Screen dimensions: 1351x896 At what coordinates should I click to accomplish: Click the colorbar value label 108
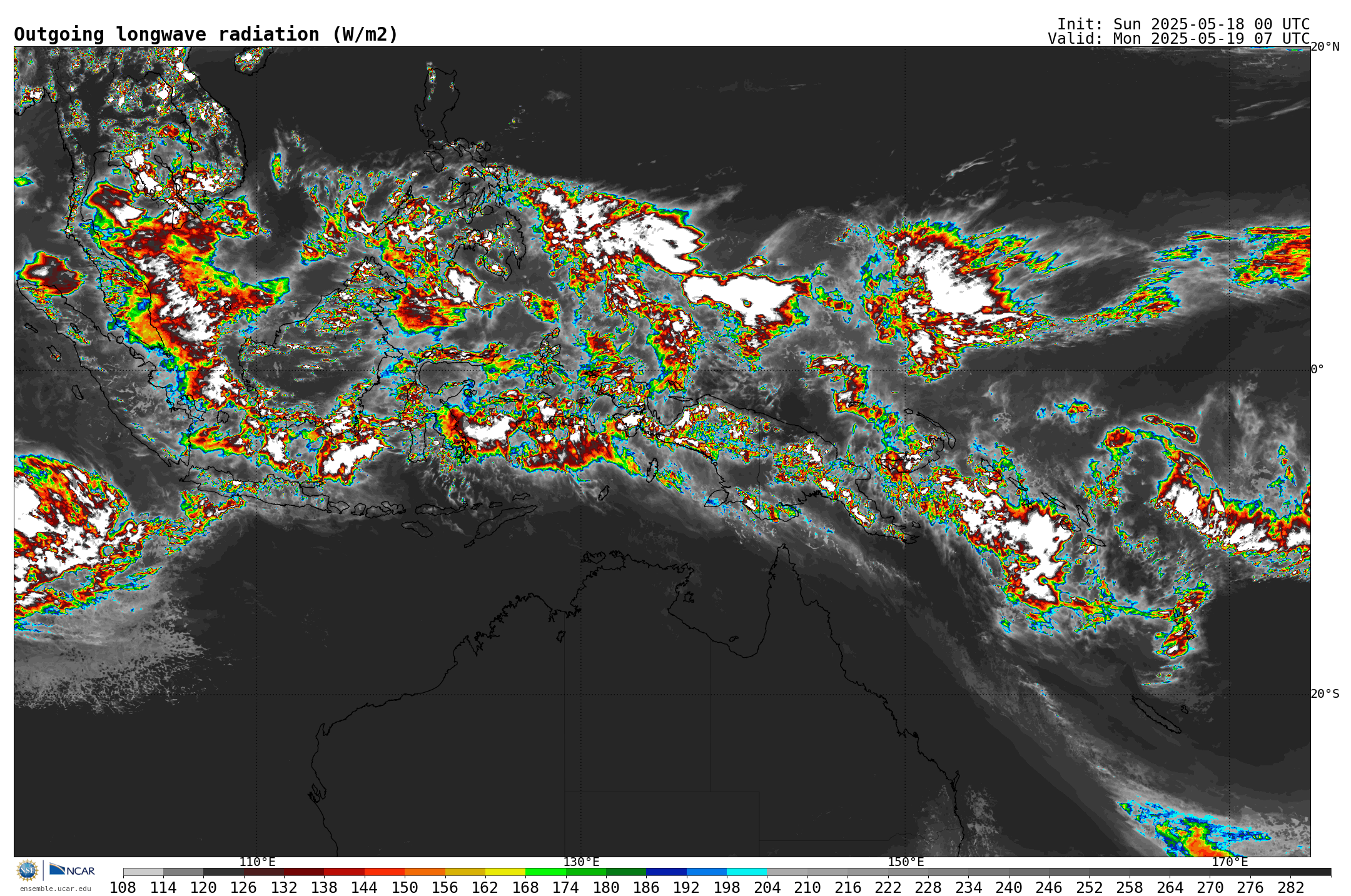coord(123,887)
